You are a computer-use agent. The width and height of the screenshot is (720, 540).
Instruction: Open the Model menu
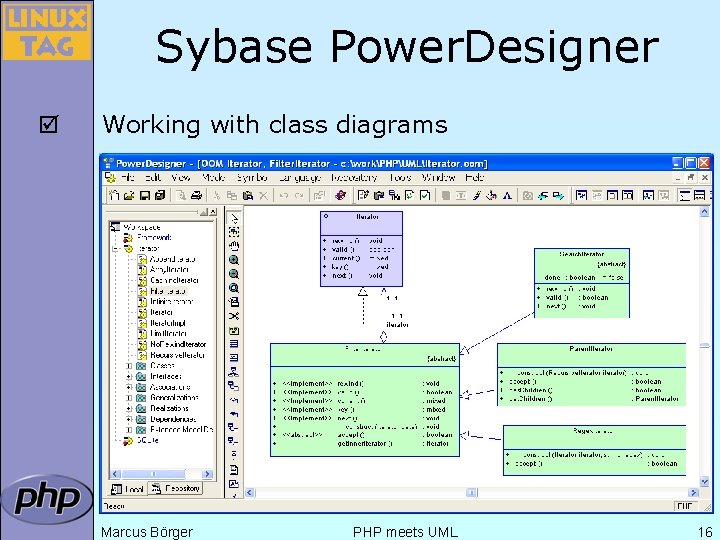[214, 178]
